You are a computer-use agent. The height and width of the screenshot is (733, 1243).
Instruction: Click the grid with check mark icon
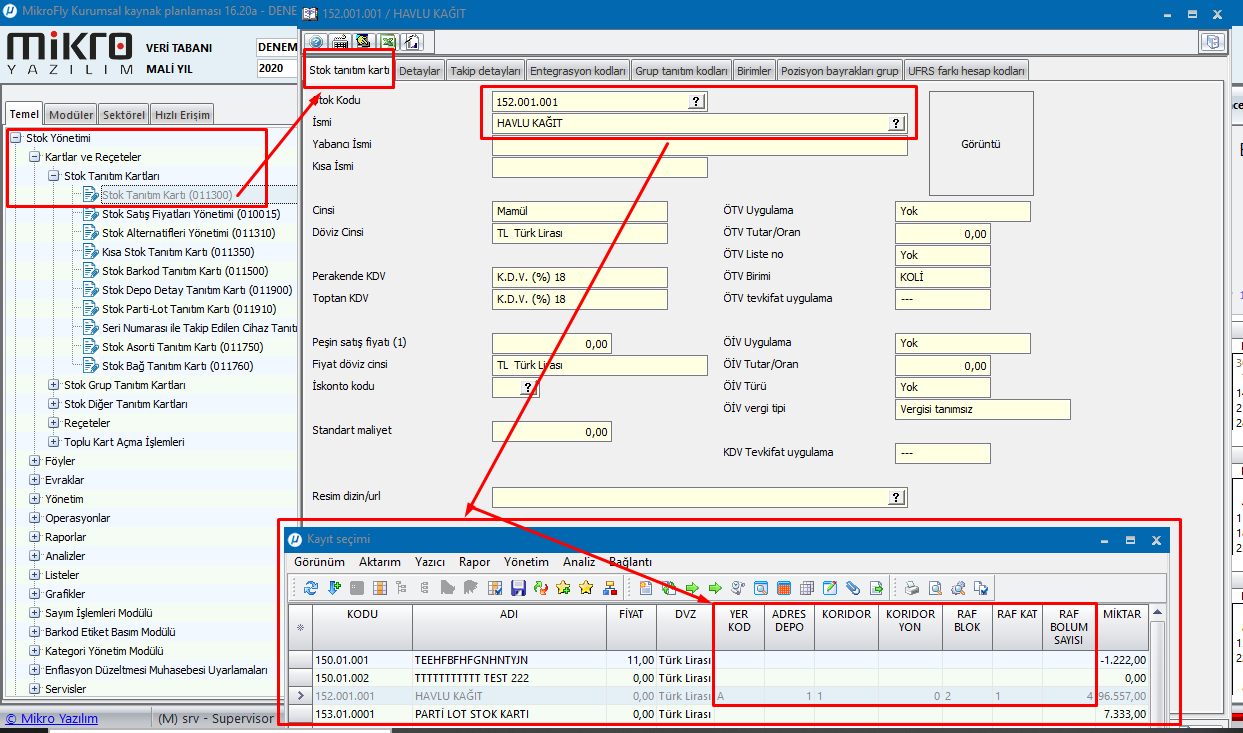[495, 588]
